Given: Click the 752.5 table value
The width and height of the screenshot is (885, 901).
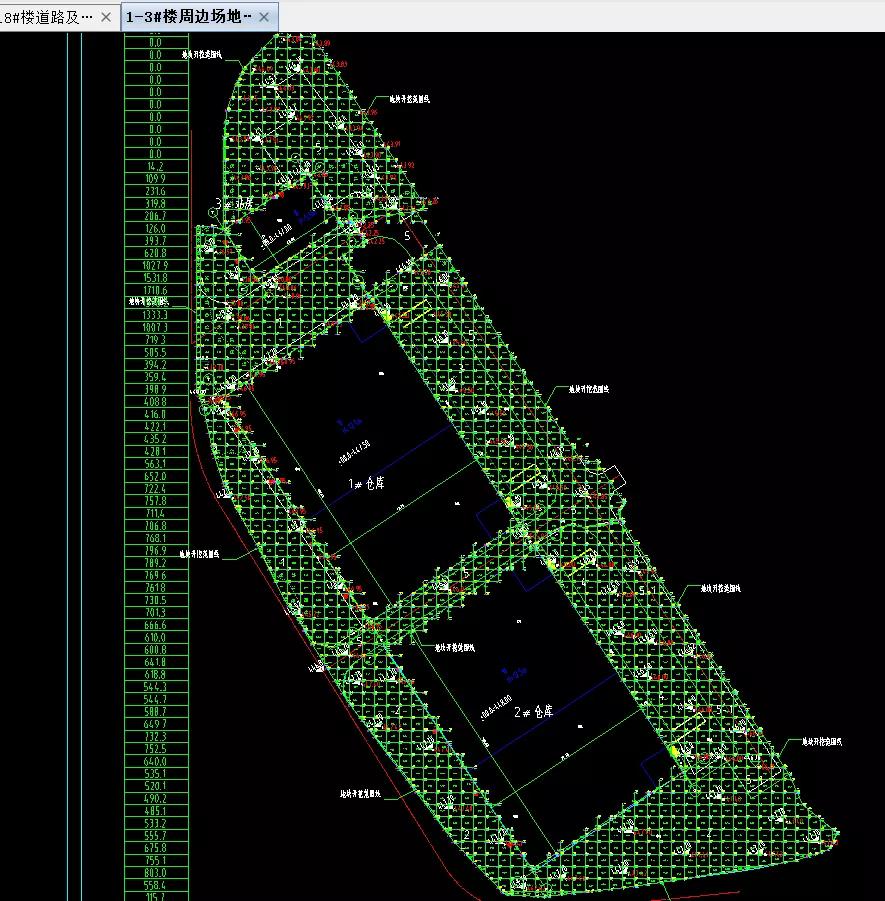Looking at the screenshot, I should 155,749.
